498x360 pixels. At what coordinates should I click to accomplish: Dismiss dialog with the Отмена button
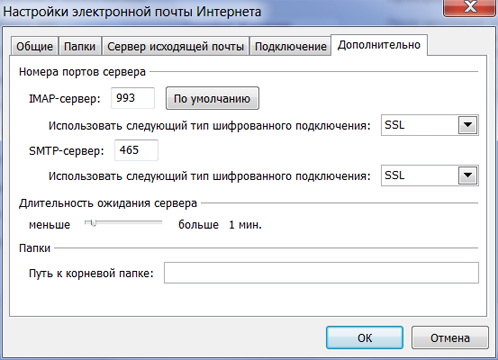point(450,338)
